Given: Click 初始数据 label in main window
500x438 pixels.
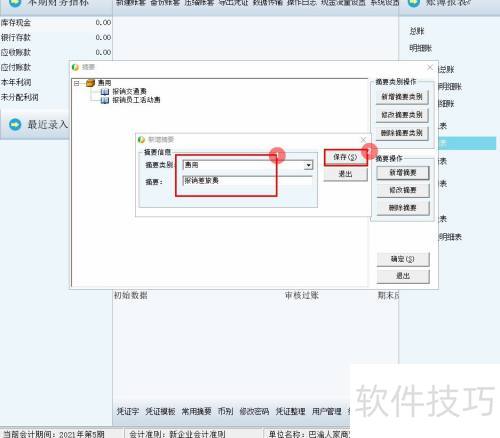Looking at the screenshot, I should point(131,295).
